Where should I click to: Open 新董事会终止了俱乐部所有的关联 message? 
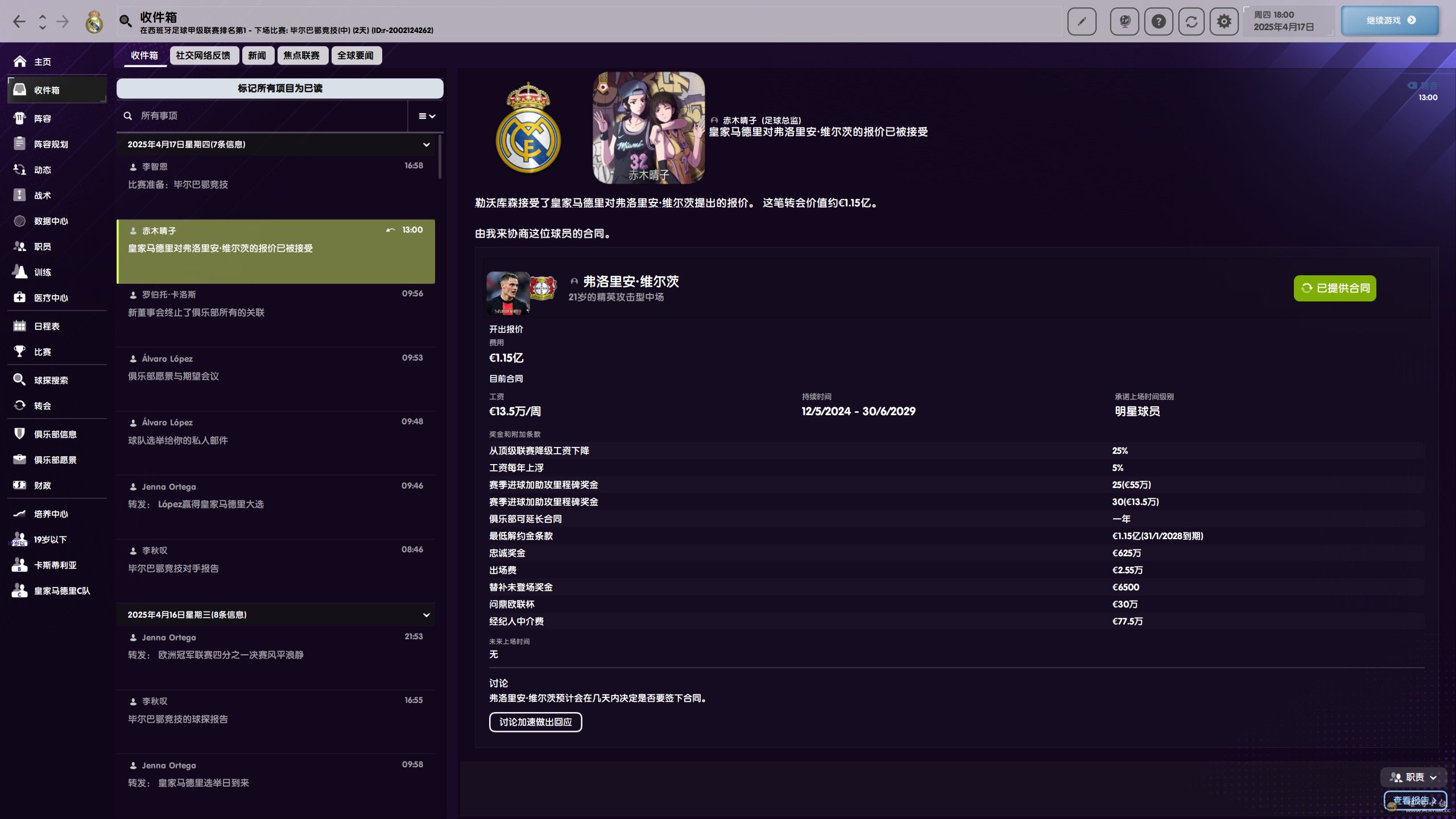276,316
